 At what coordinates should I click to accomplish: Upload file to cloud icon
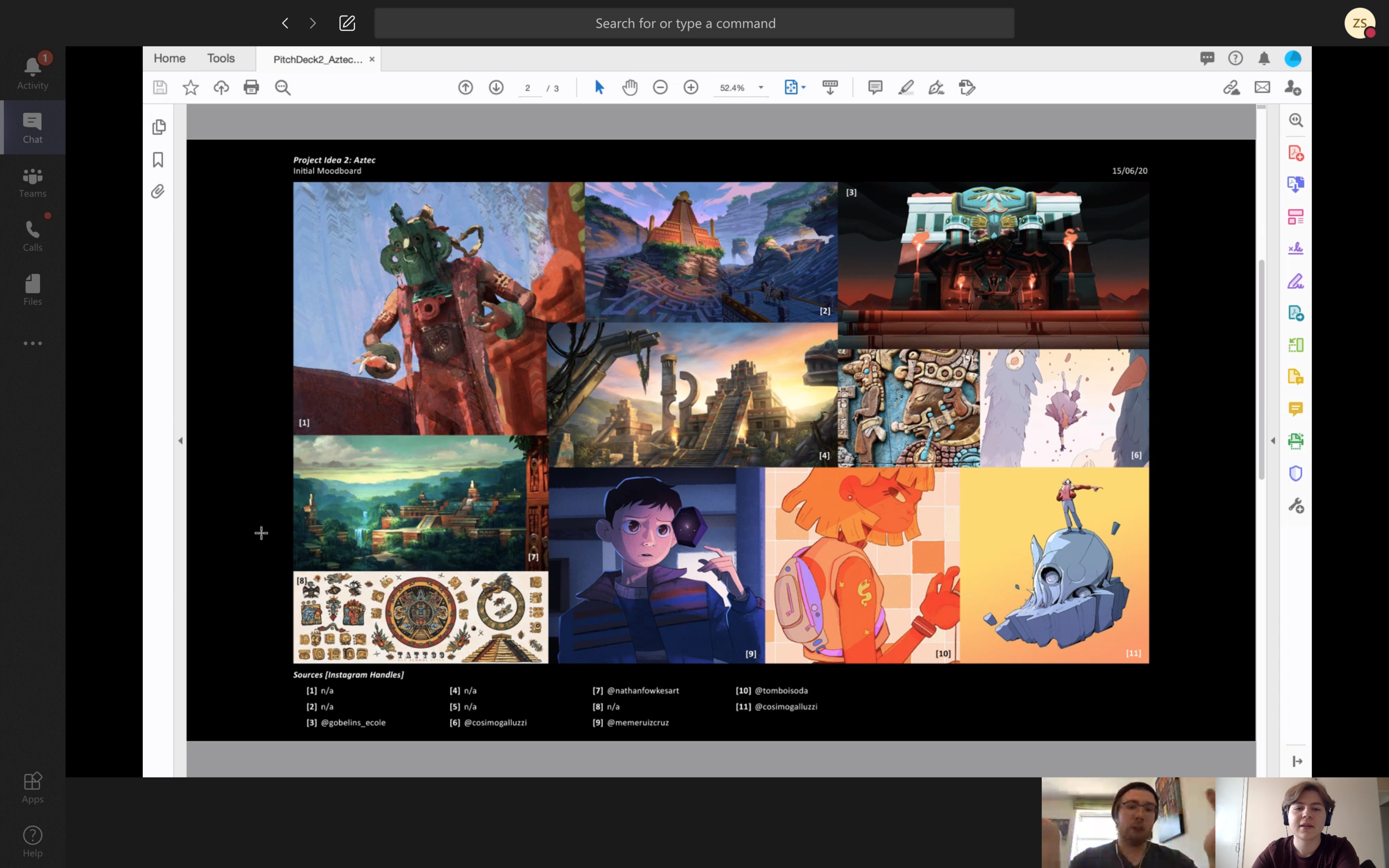[x=221, y=87]
